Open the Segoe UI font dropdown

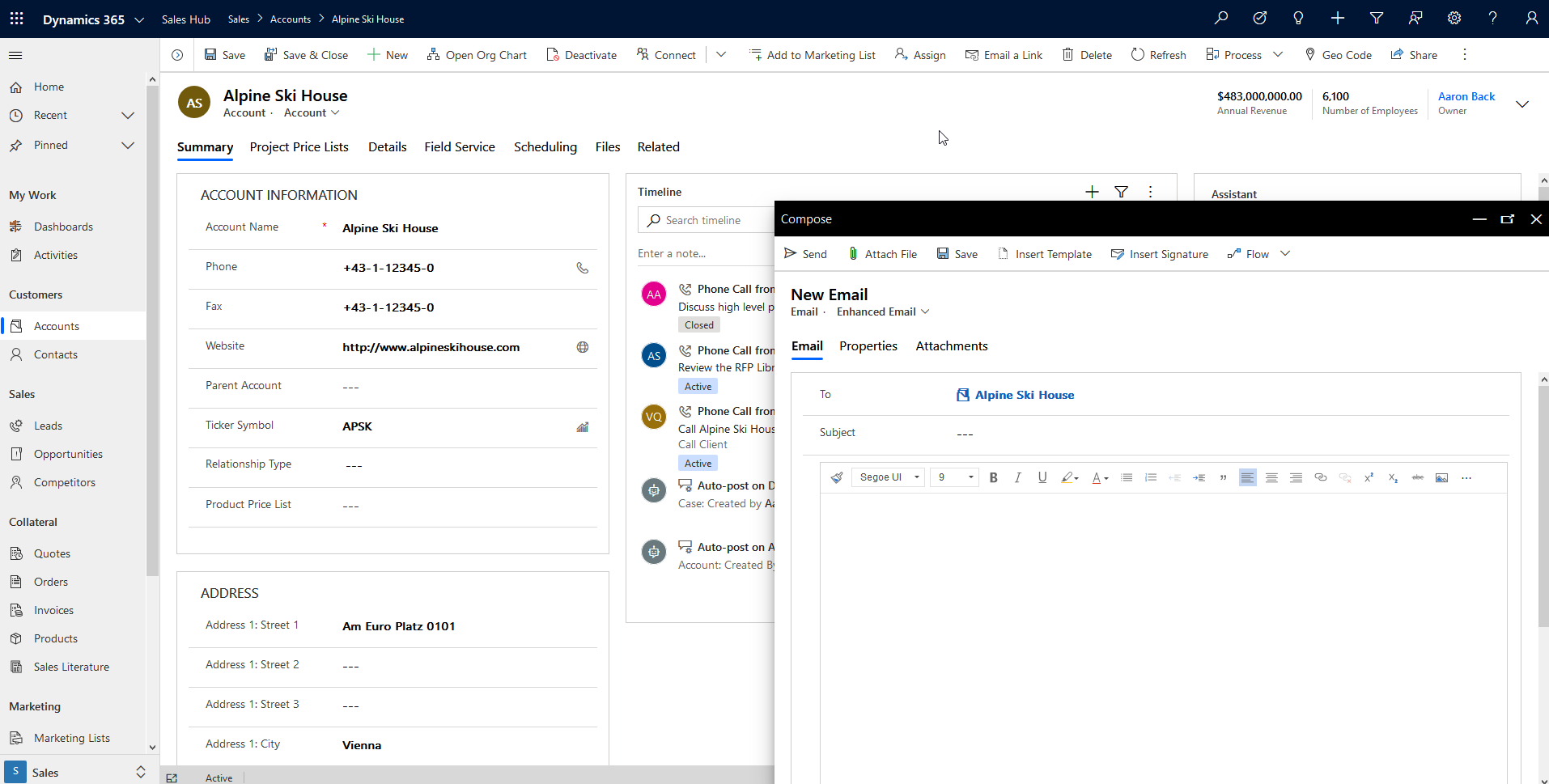(x=888, y=478)
